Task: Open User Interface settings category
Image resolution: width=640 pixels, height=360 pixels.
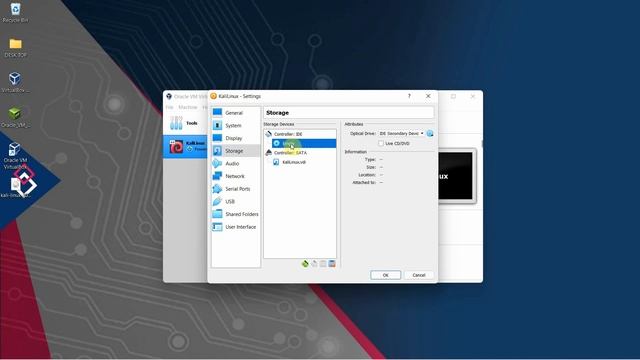Action: coord(236,227)
